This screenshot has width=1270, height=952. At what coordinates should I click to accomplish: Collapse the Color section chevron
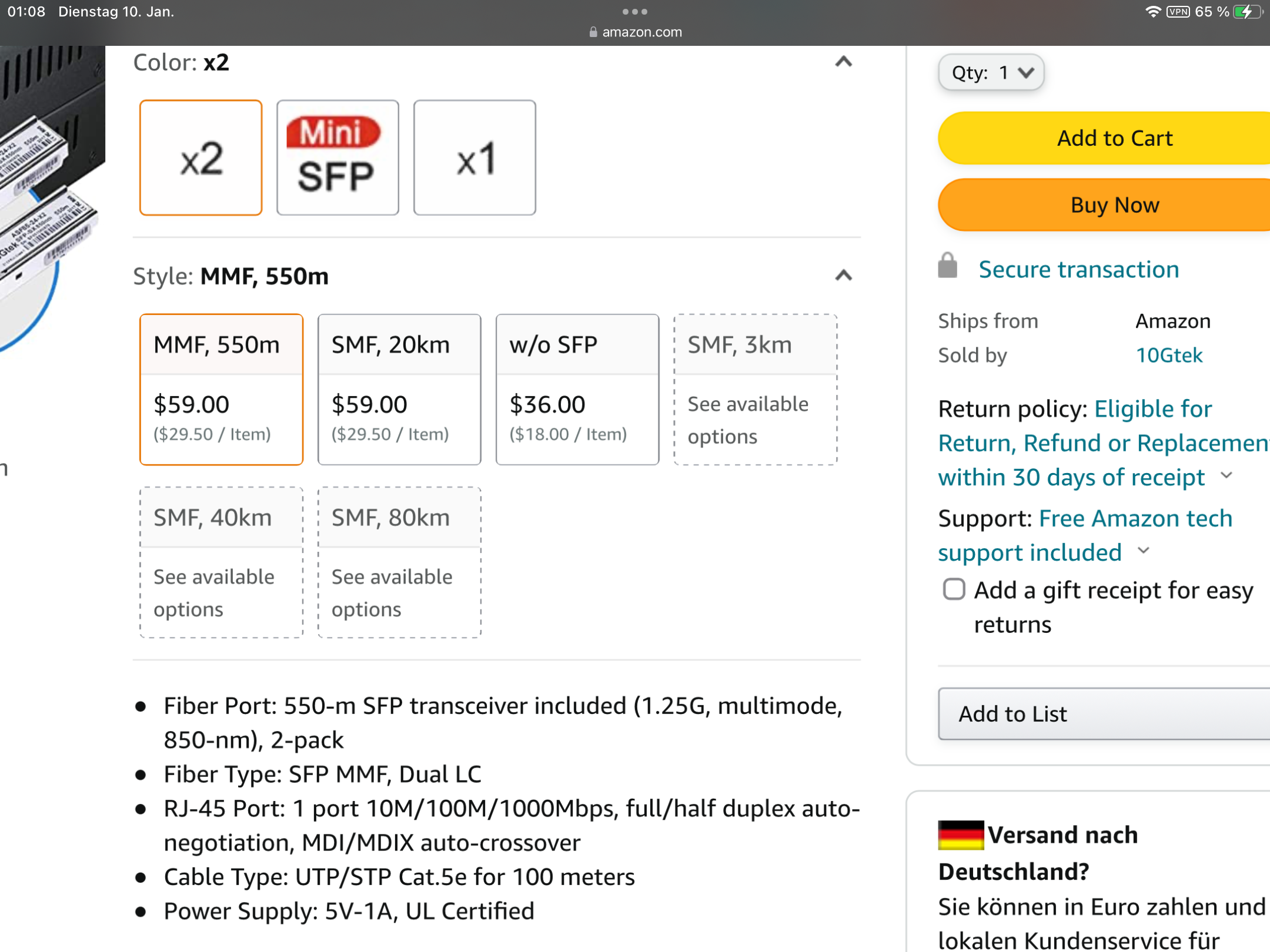click(843, 62)
